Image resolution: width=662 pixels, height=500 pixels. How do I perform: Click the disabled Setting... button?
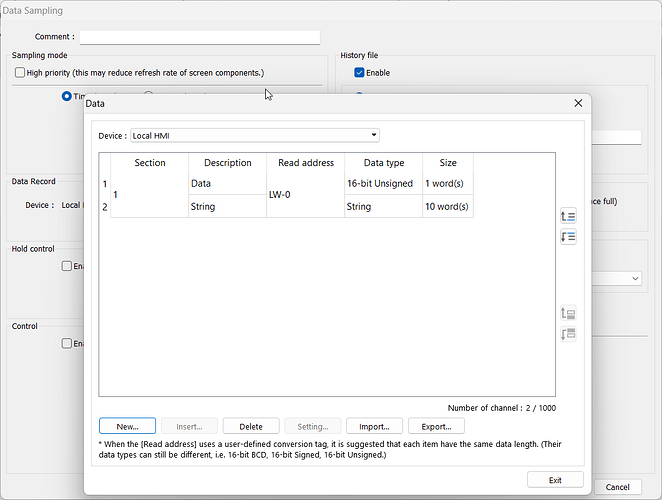click(312, 426)
